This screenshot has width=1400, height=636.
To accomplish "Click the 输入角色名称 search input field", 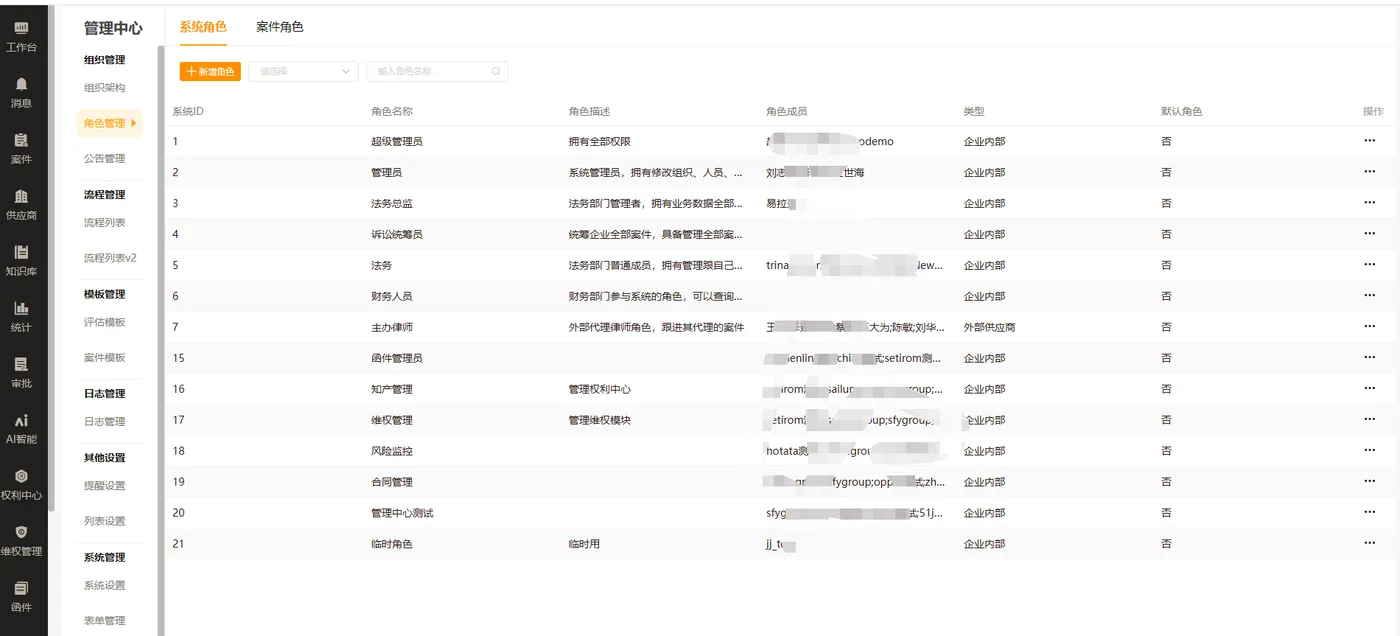I will click(x=437, y=71).
